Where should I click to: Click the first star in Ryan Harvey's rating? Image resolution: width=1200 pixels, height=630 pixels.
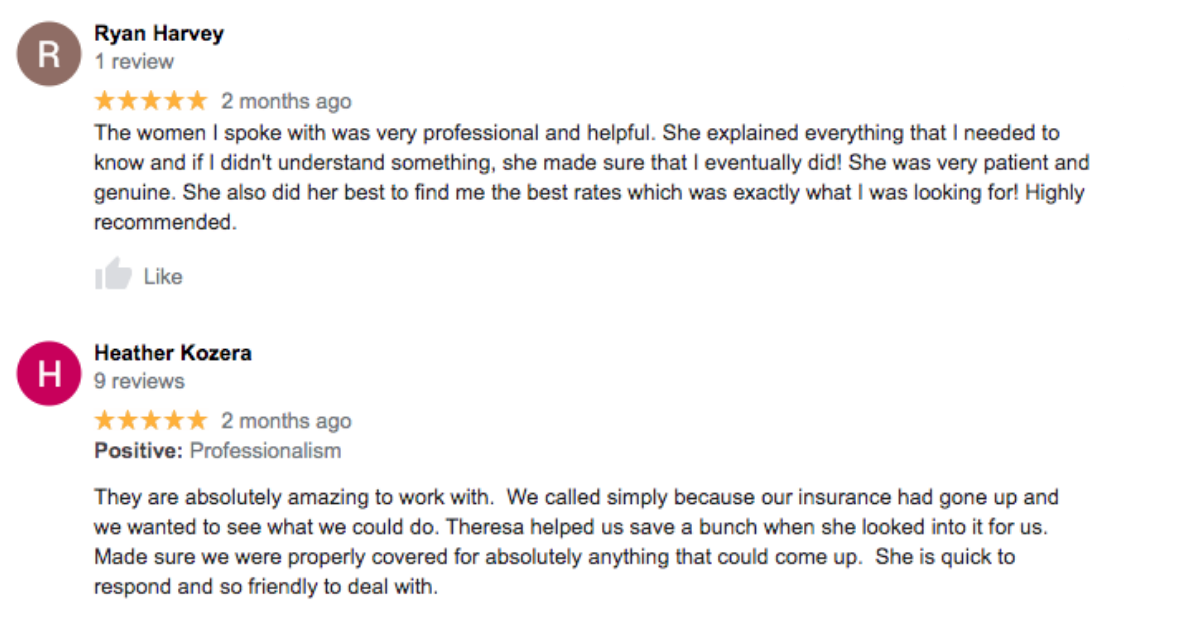point(105,101)
